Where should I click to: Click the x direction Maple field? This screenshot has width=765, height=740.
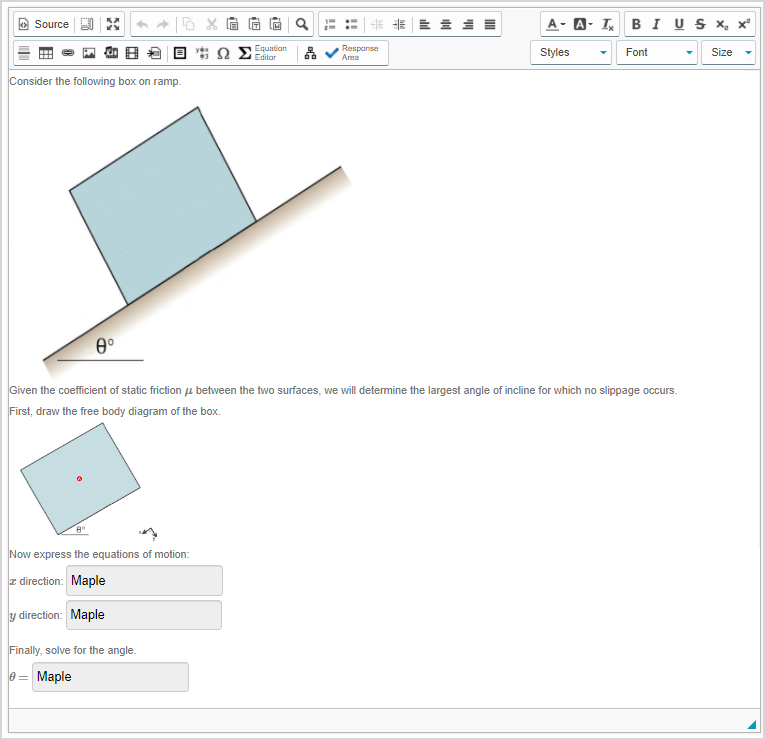[x=144, y=581]
